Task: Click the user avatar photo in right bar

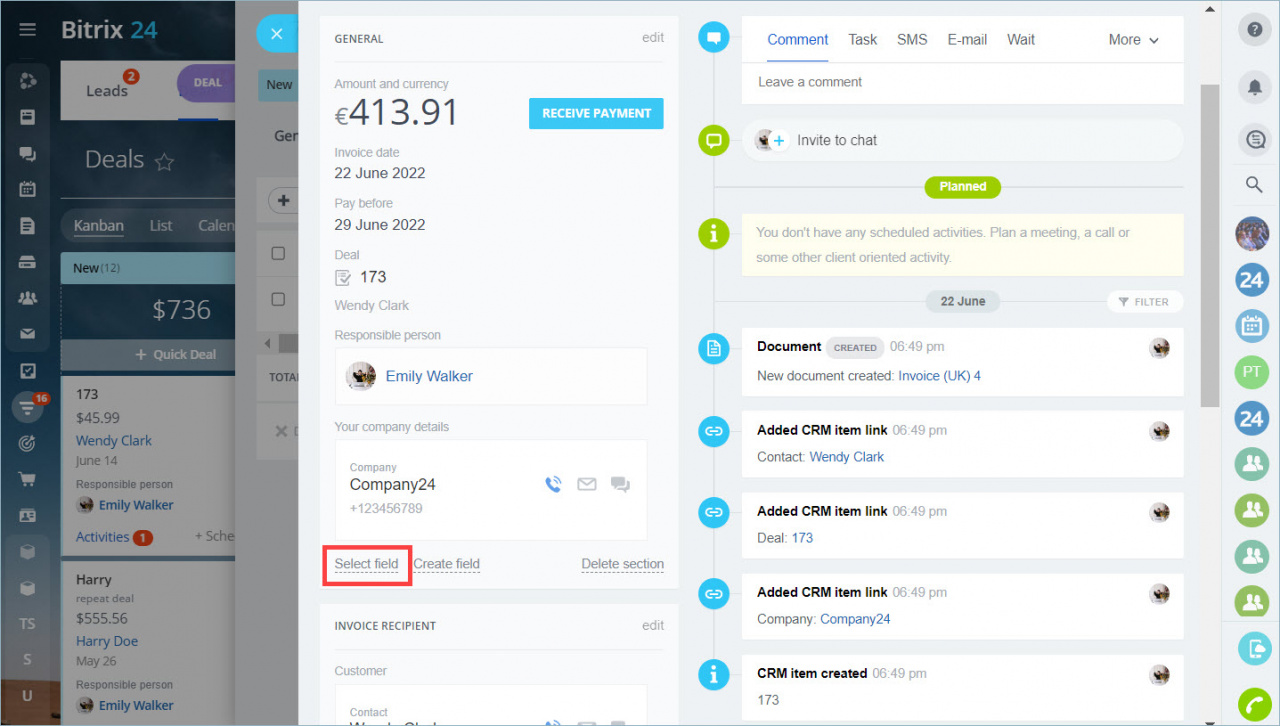Action: (x=1252, y=233)
